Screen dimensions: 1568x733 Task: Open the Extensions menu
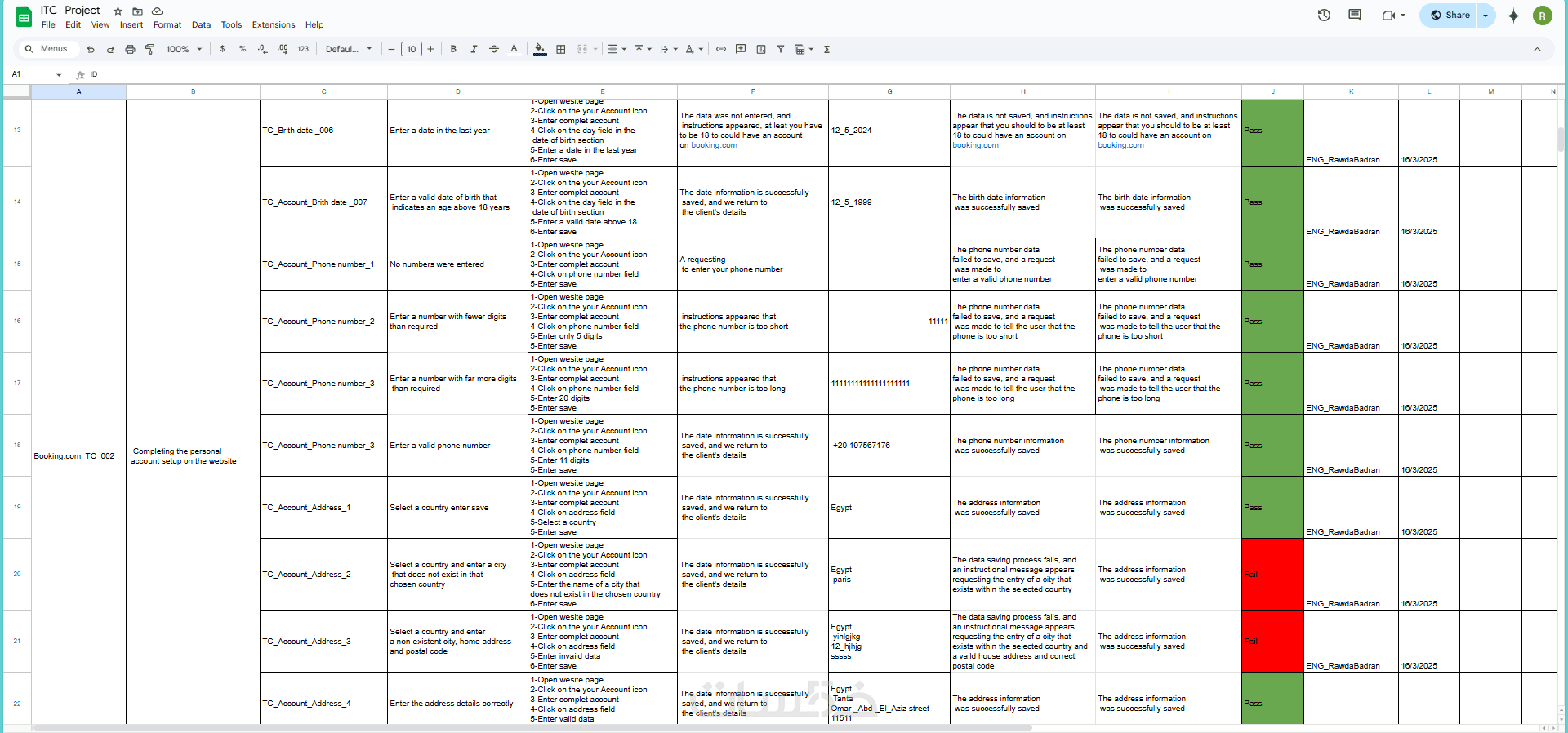[x=274, y=25]
